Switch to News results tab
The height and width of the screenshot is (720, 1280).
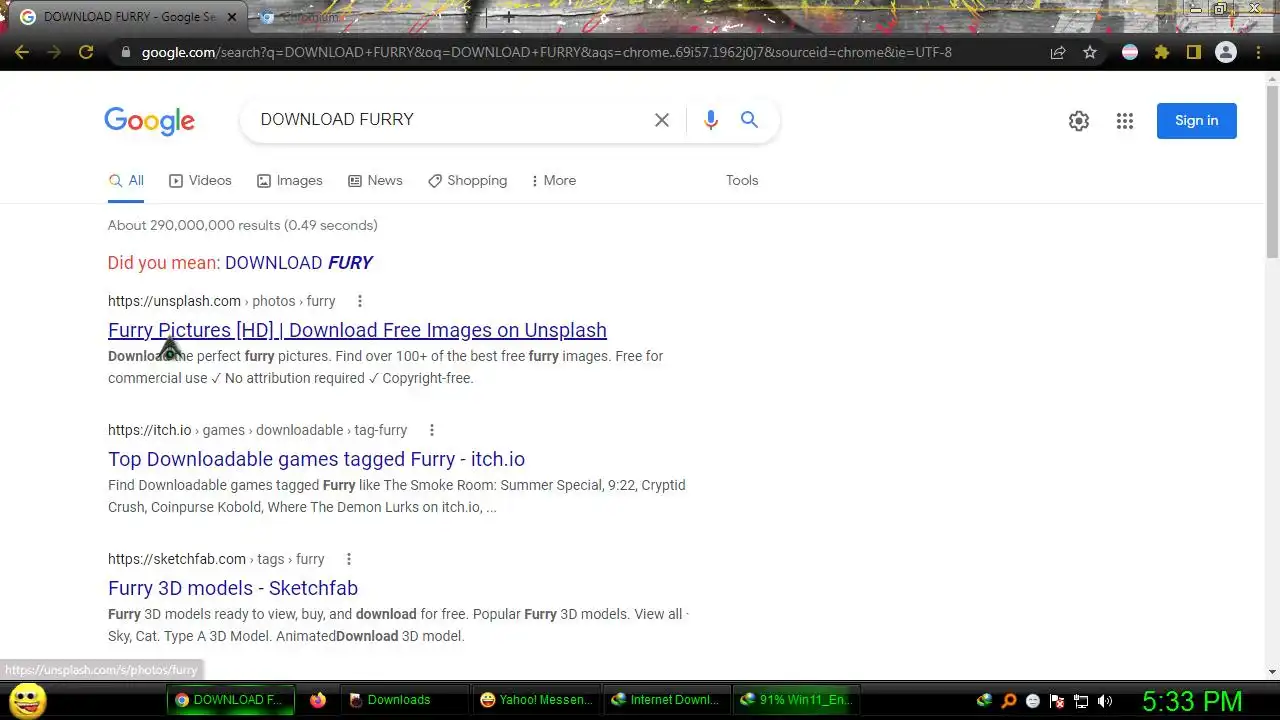click(375, 181)
